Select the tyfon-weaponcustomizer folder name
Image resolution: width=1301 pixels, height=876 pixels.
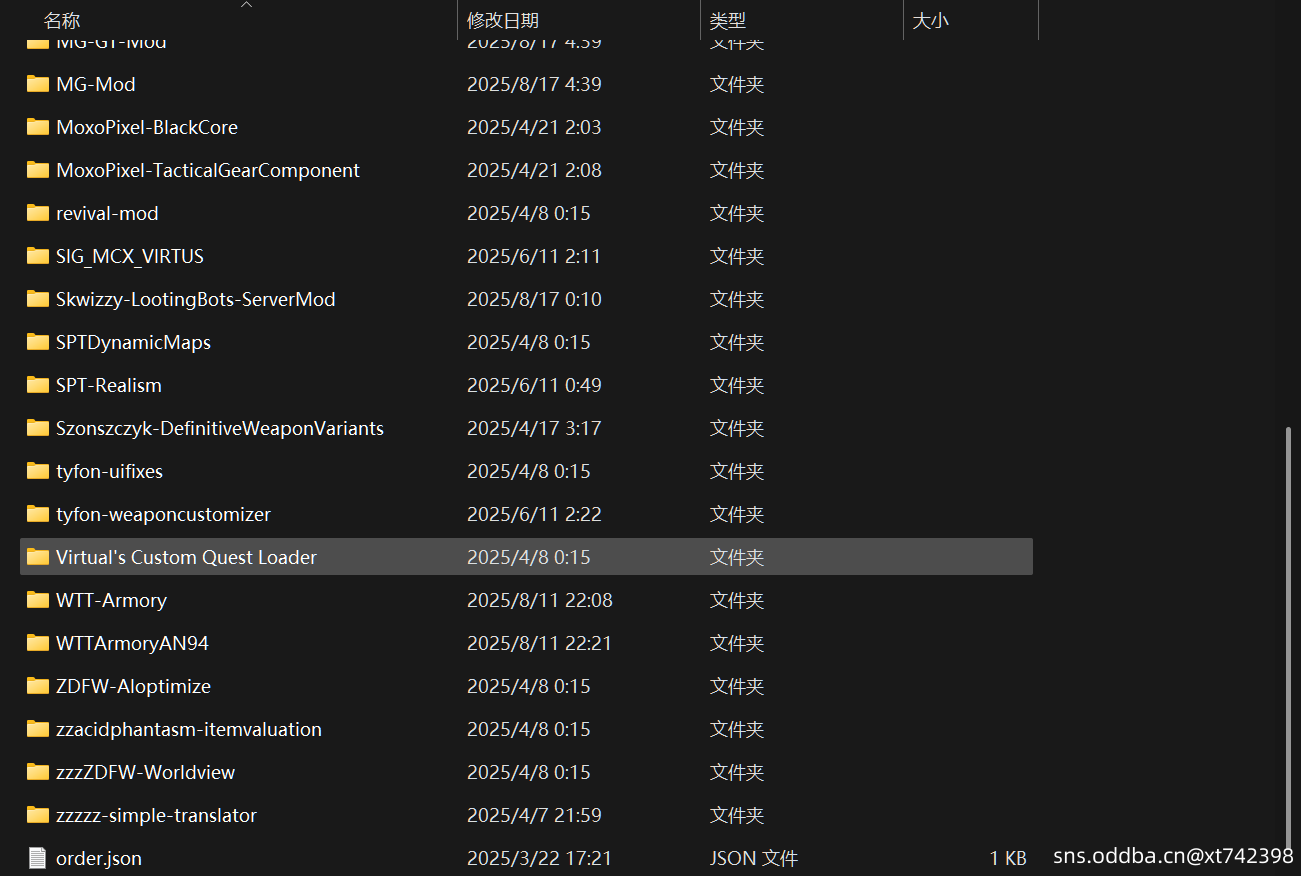(x=163, y=514)
